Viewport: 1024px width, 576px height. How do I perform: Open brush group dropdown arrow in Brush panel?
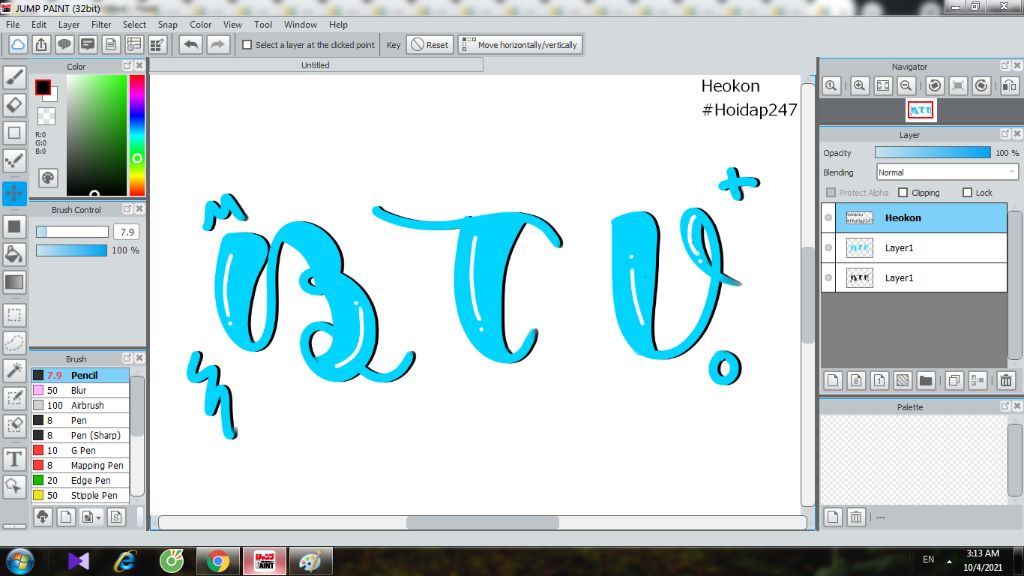[x=99, y=518]
